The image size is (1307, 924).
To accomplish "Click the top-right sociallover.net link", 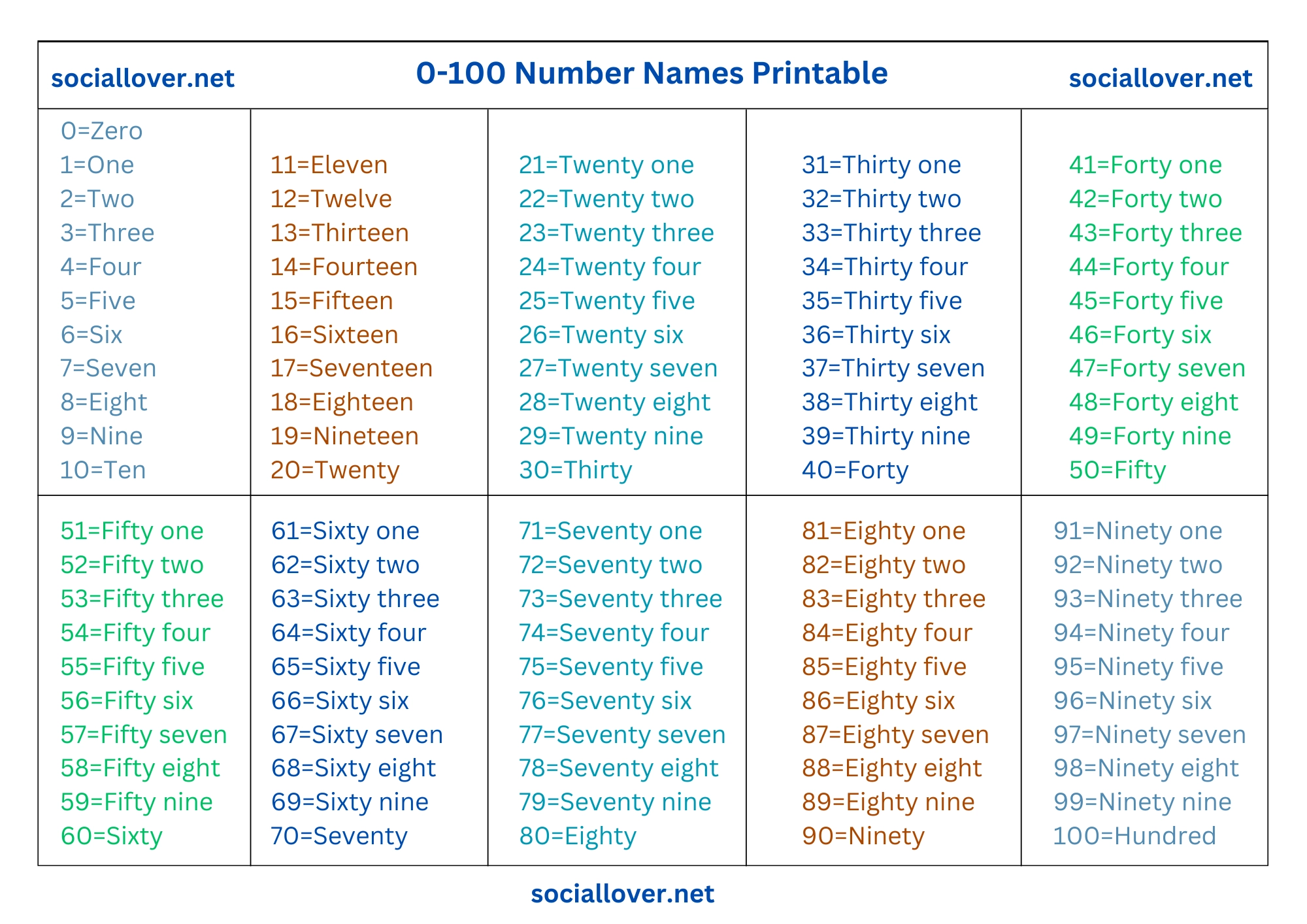I will tap(1160, 78).
